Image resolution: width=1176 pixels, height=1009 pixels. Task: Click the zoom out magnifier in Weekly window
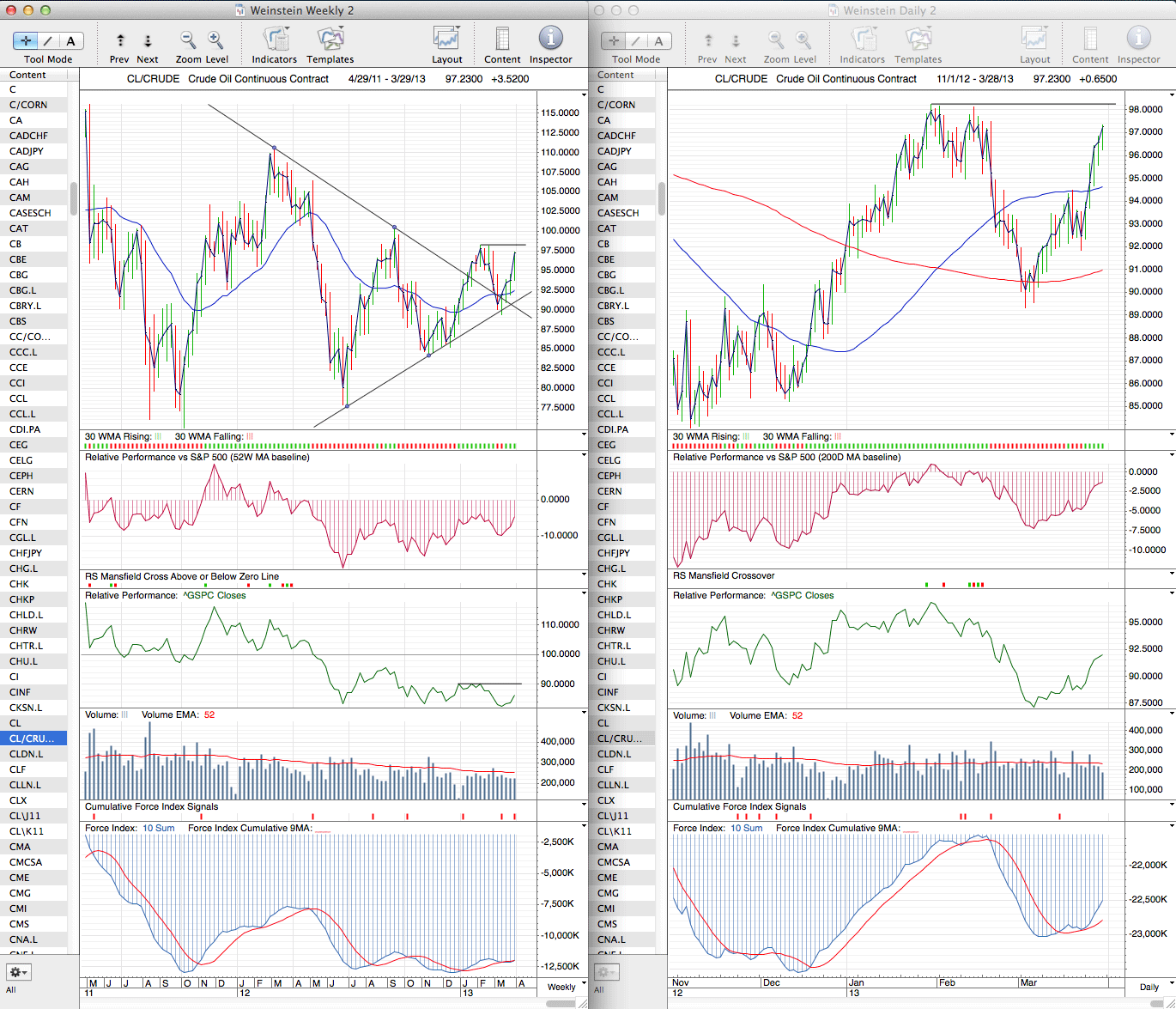click(x=188, y=40)
